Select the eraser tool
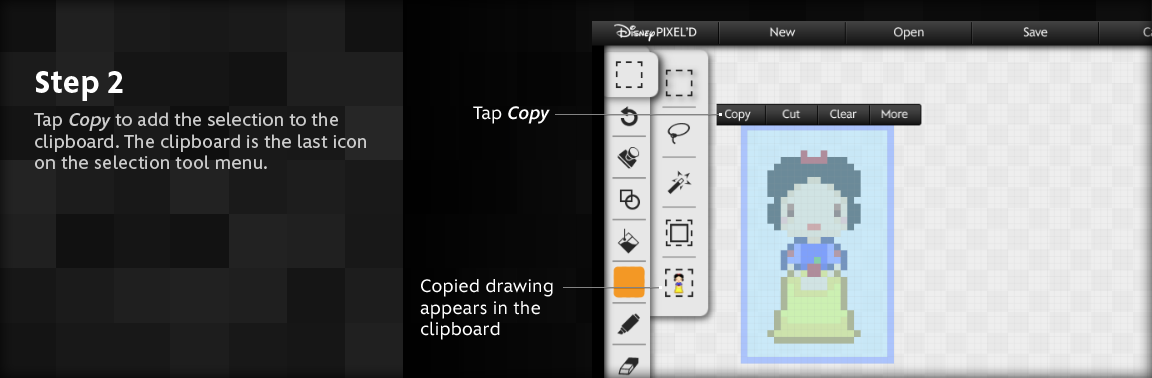Viewport: 1152px width, 378px height. (629, 364)
